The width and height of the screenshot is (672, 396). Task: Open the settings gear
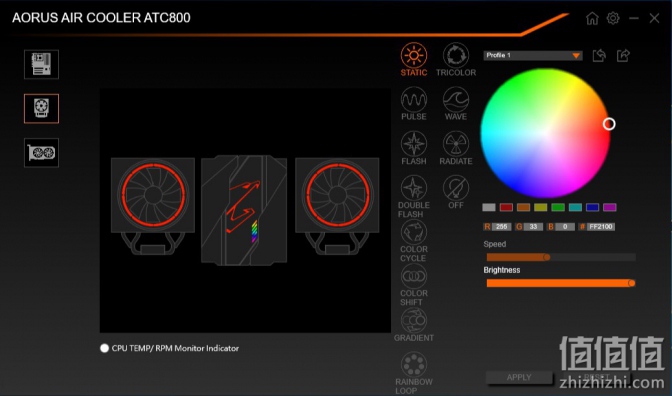613,18
